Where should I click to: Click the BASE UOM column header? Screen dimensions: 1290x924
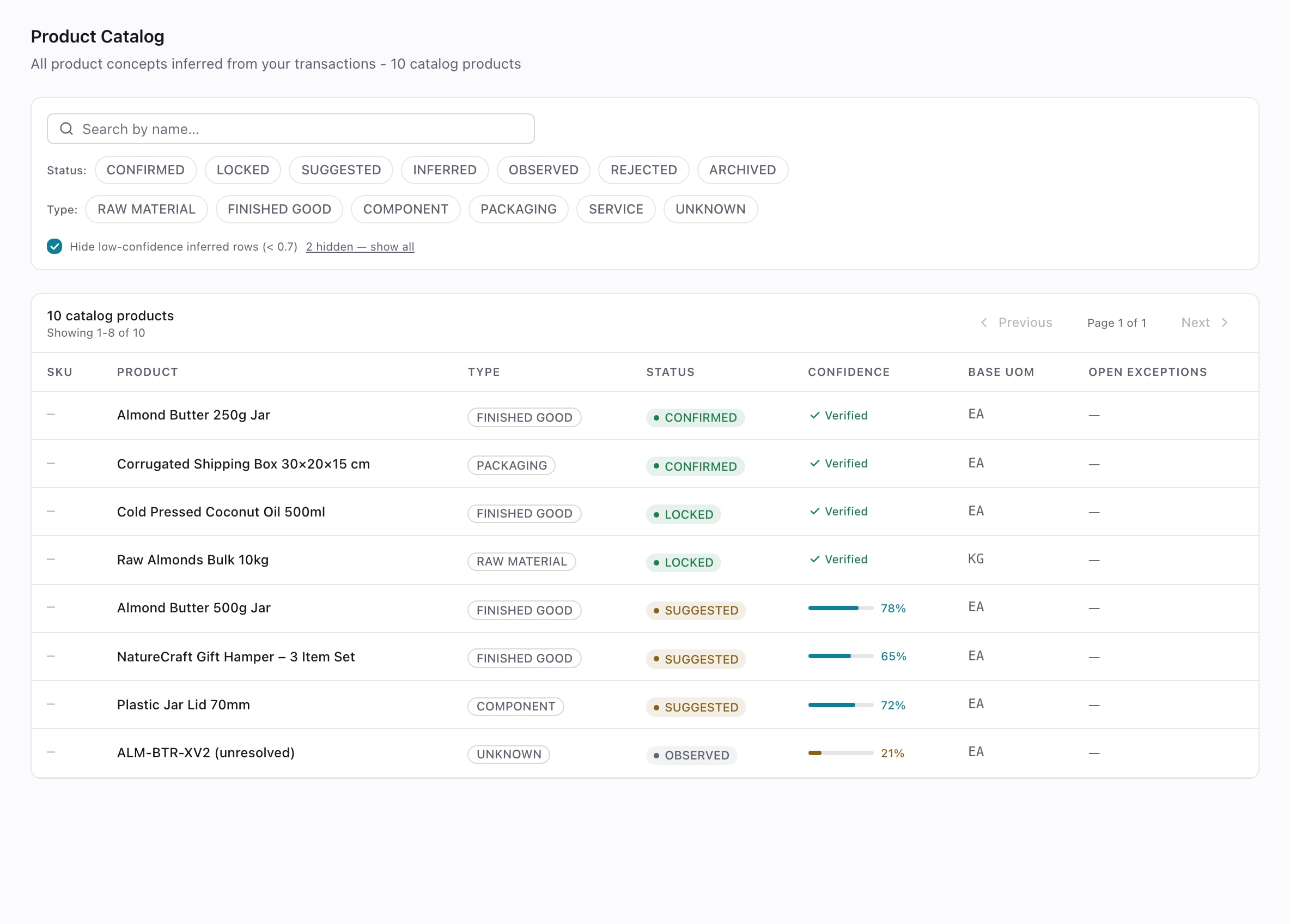1001,372
